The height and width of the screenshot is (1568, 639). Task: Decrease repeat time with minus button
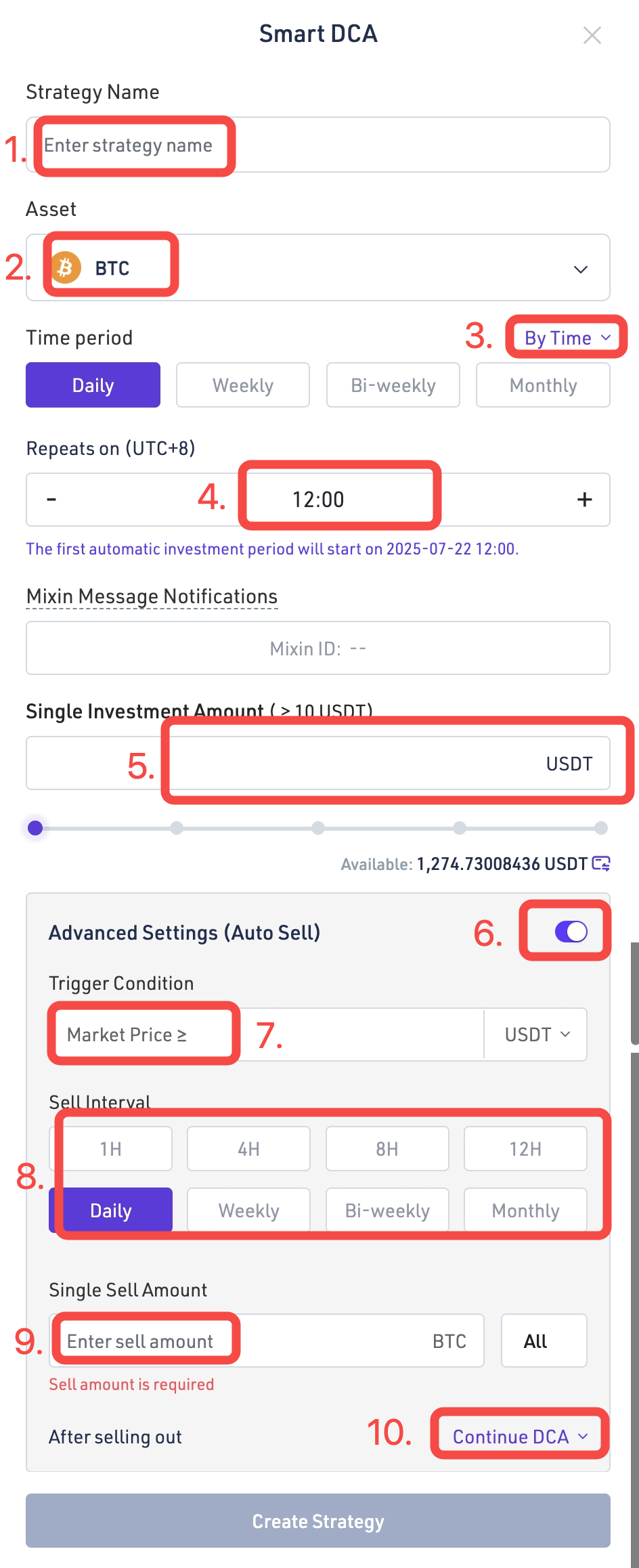coord(51,500)
